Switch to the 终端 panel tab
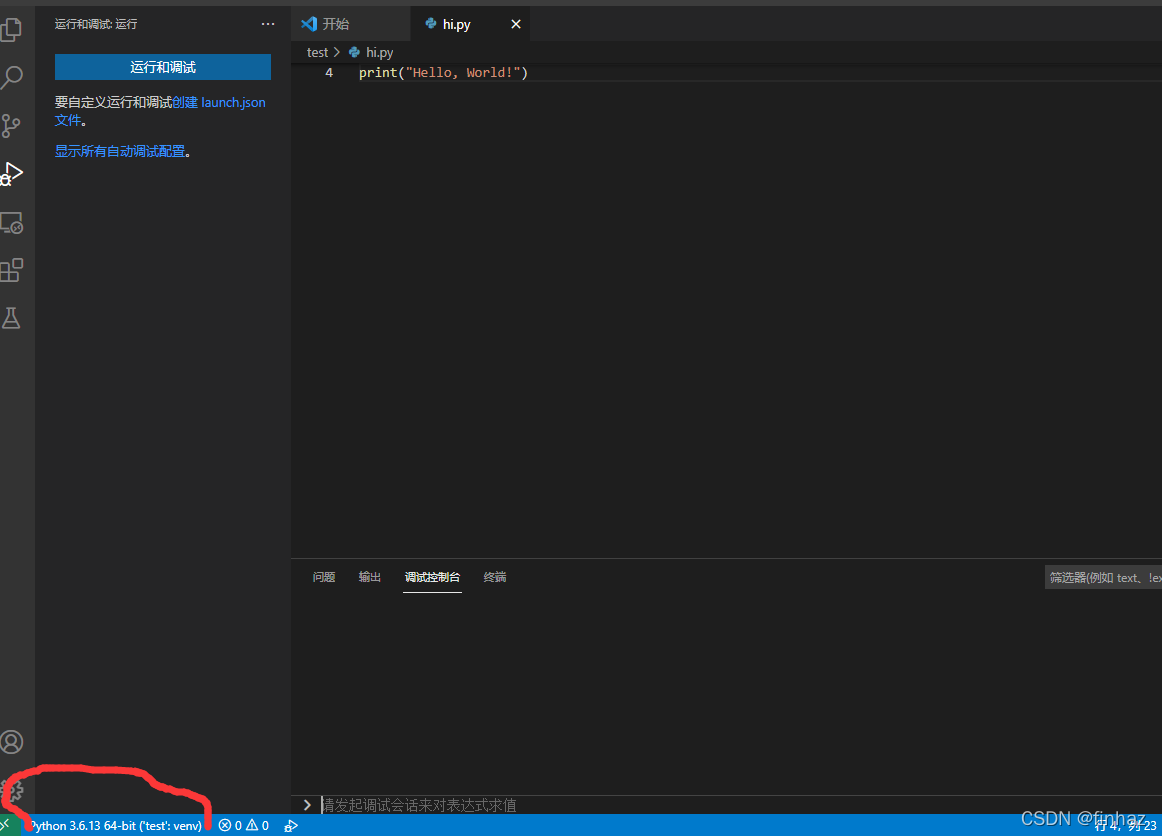1162x836 pixels. [495, 577]
